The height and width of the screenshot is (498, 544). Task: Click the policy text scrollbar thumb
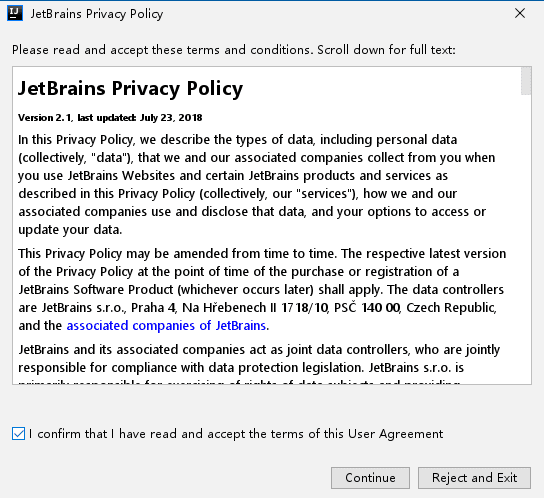click(x=526, y=81)
